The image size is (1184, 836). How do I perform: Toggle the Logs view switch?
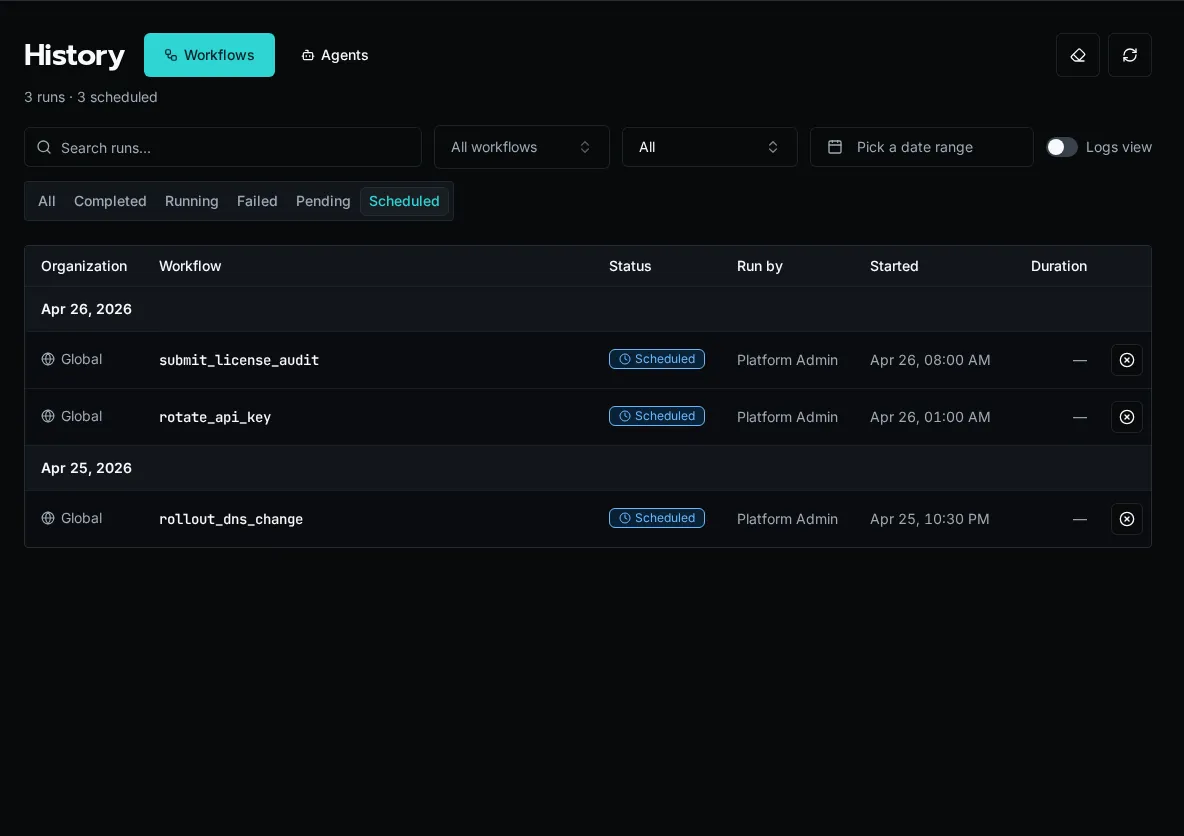1062,147
